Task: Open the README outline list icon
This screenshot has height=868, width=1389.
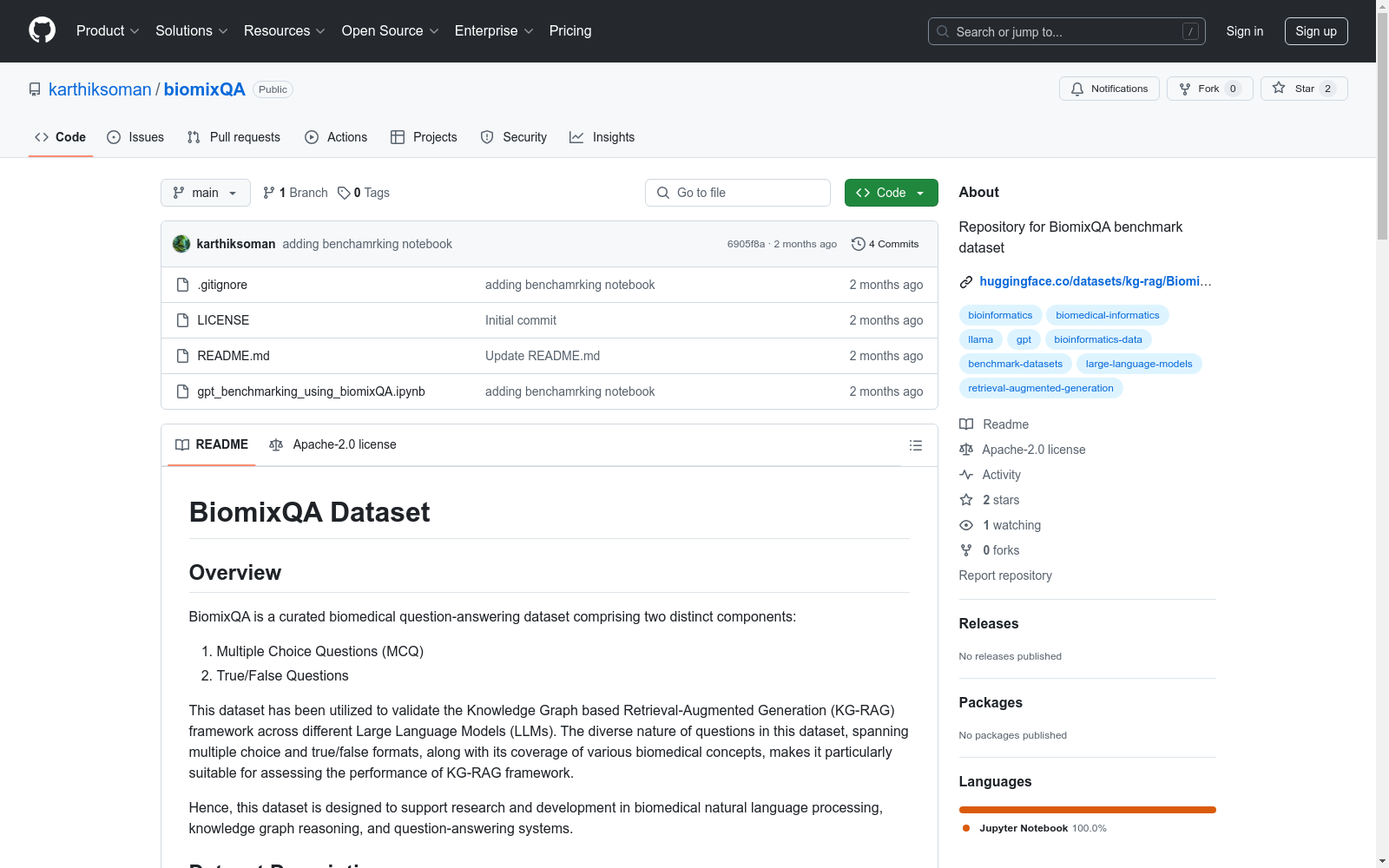Action: (x=915, y=445)
